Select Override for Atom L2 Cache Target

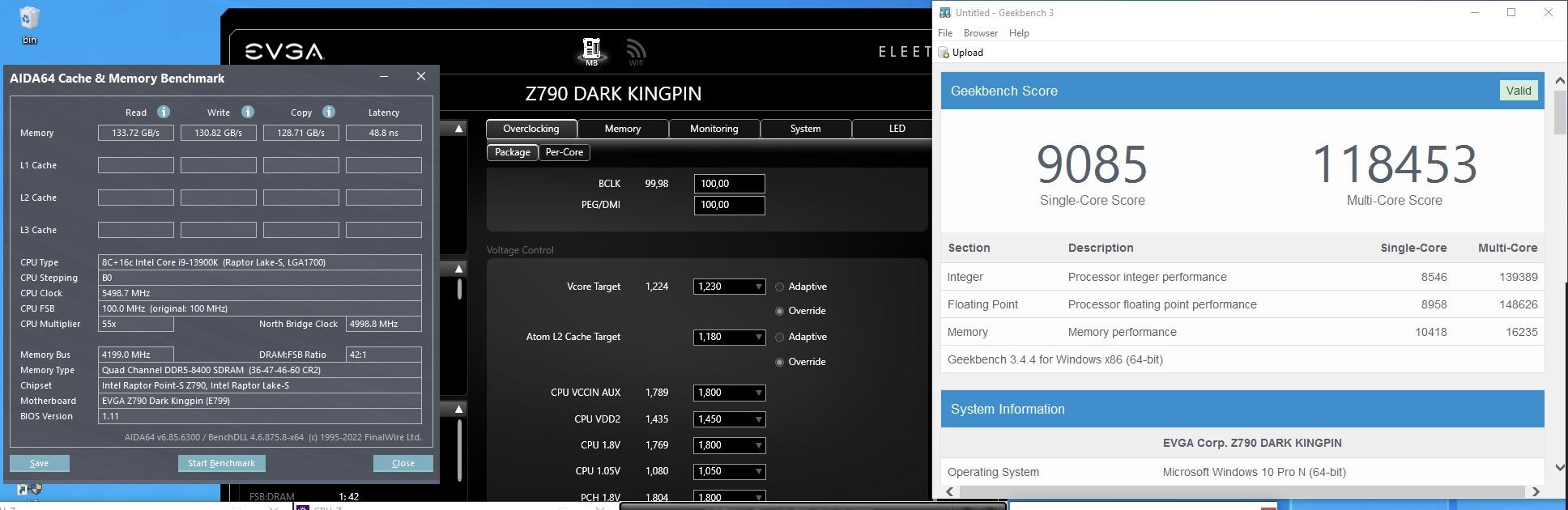(779, 362)
